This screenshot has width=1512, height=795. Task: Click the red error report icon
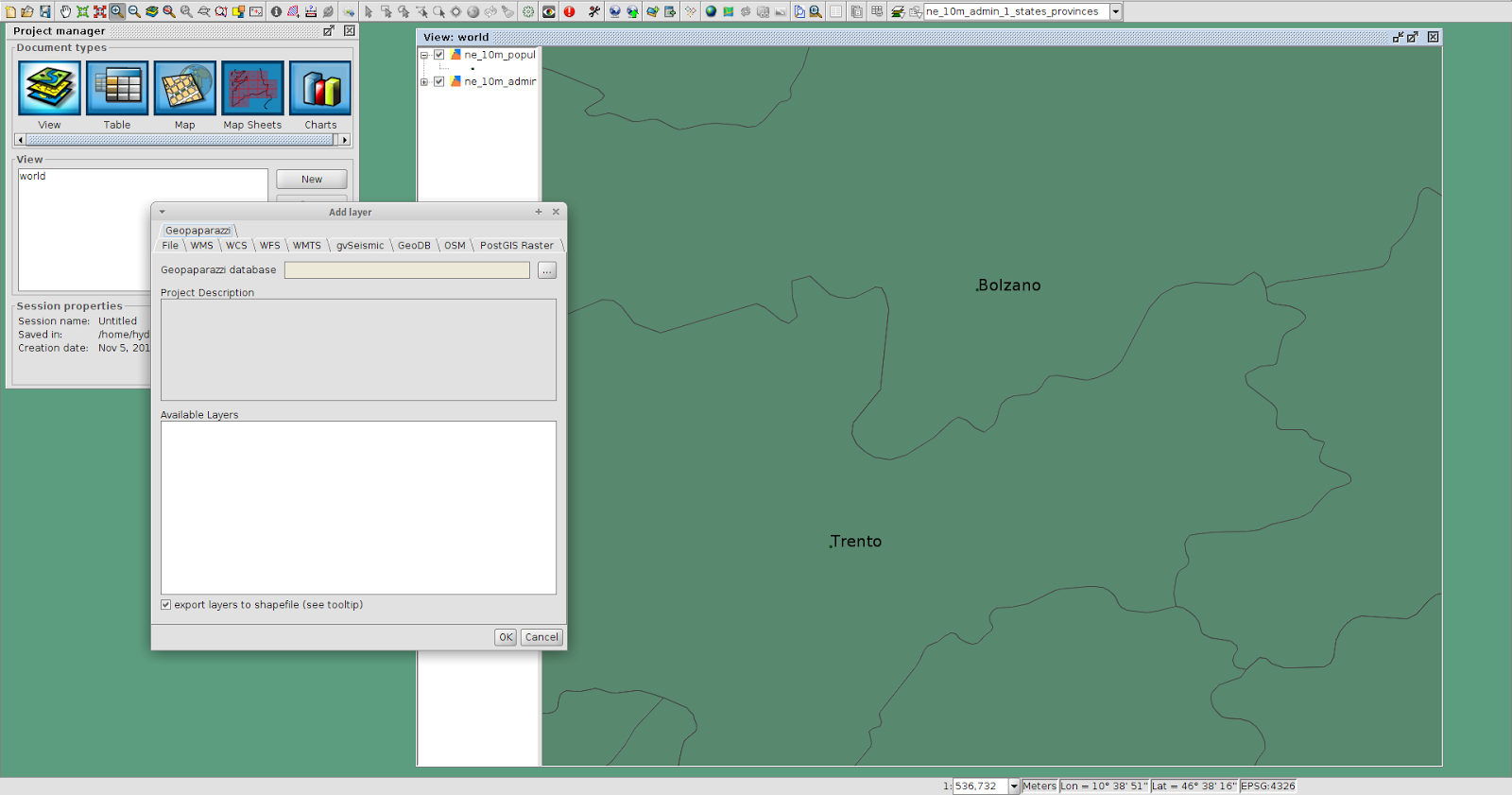pos(569,11)
